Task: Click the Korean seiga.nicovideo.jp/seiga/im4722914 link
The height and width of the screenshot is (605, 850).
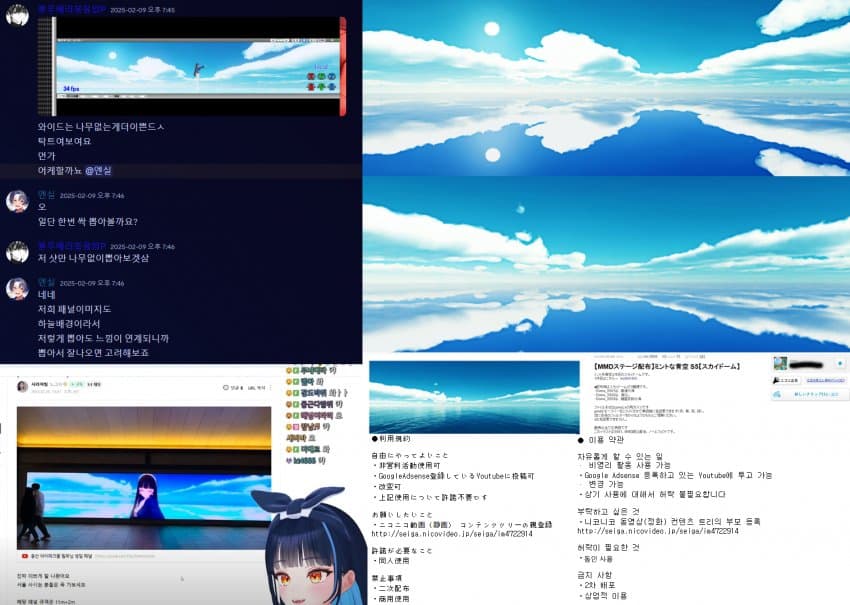Action: (x=658, y=531)
